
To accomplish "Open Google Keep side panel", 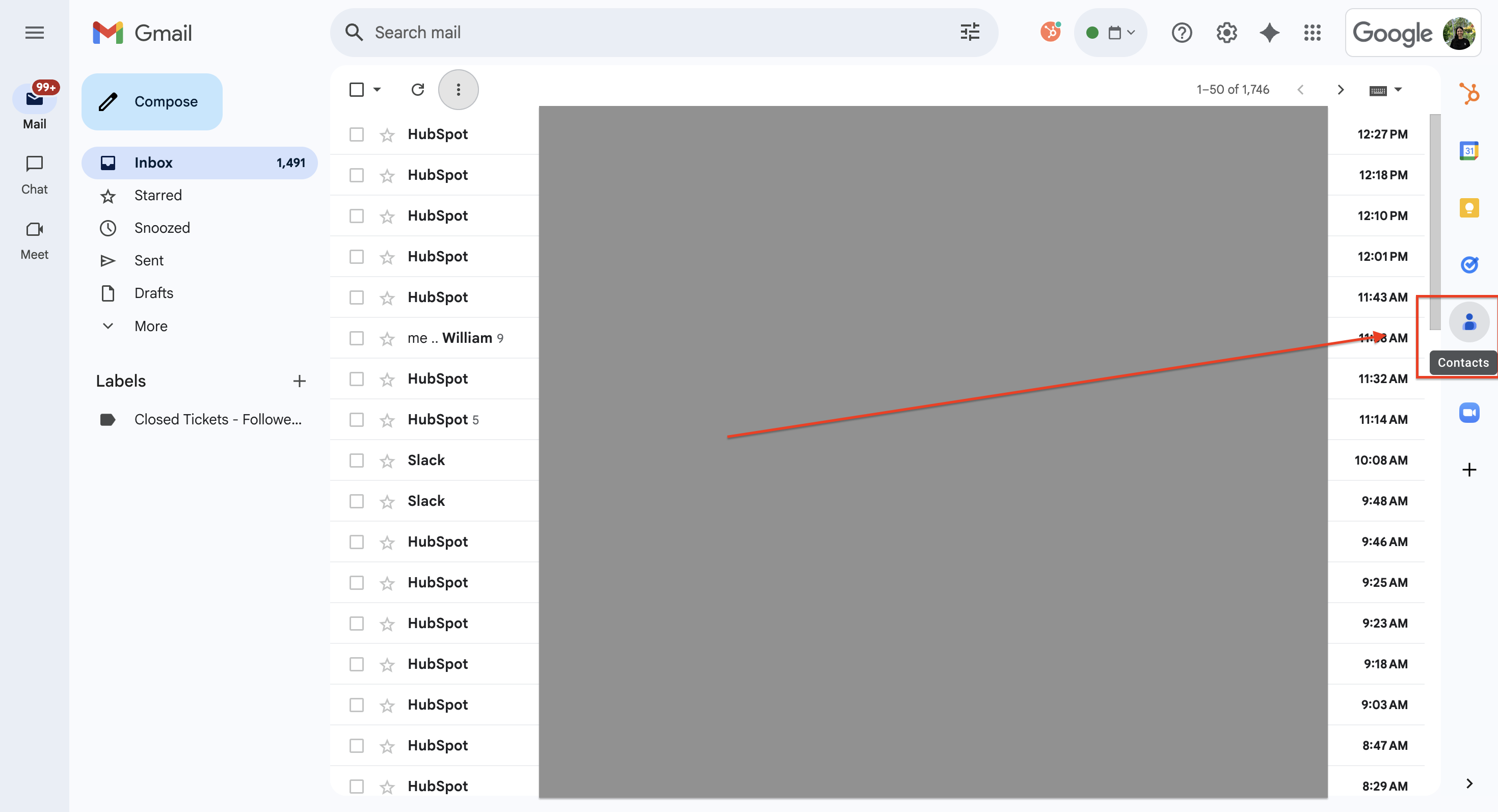I will (1469, 207).
